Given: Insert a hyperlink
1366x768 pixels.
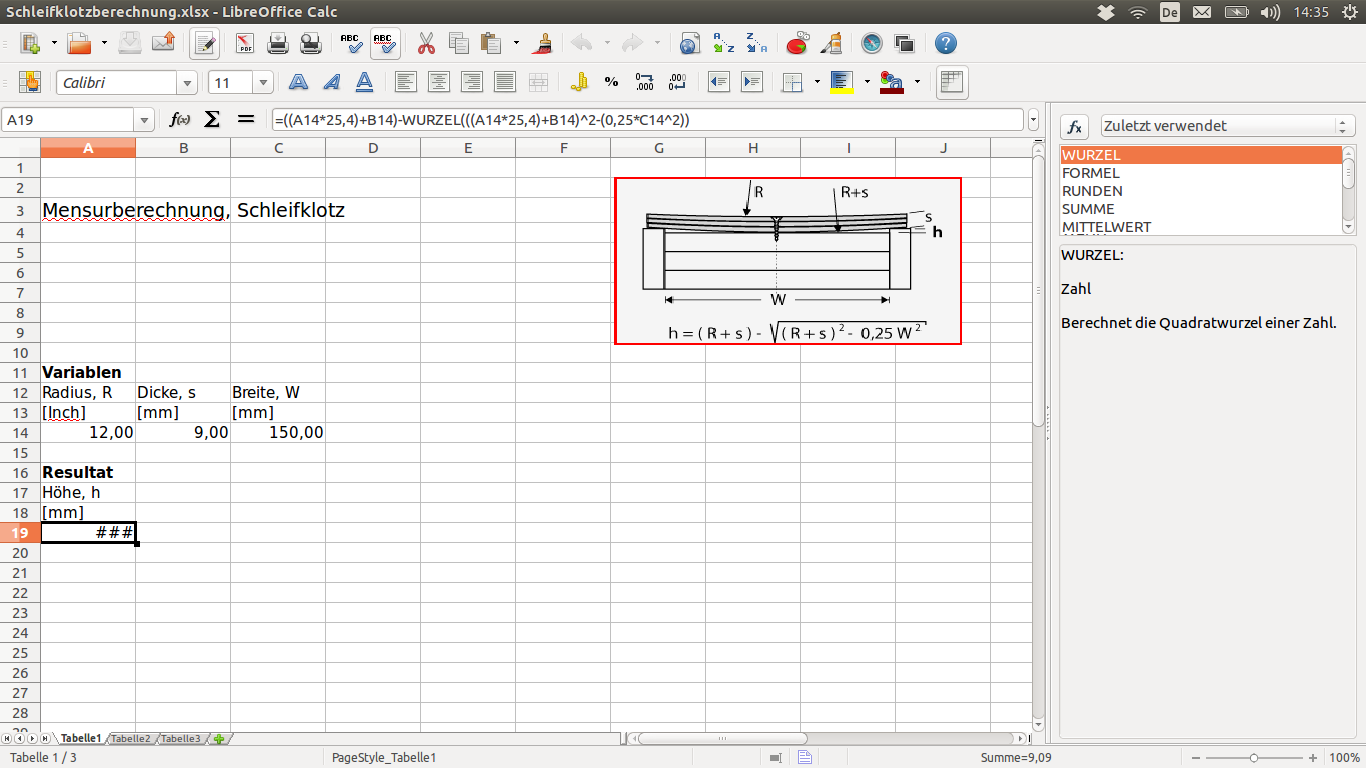Looking at the screenshot, I should pos(689,44).
